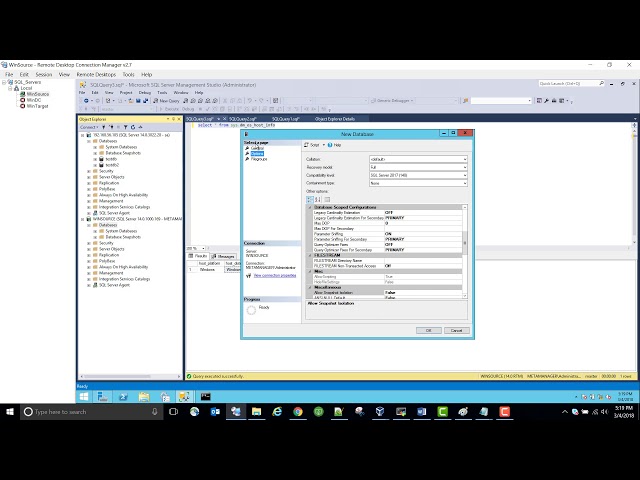The height and width of the screenshot is (480, 640).
Task: Click the property grid vertical scrollbar thumb
Action: [464, 243]
